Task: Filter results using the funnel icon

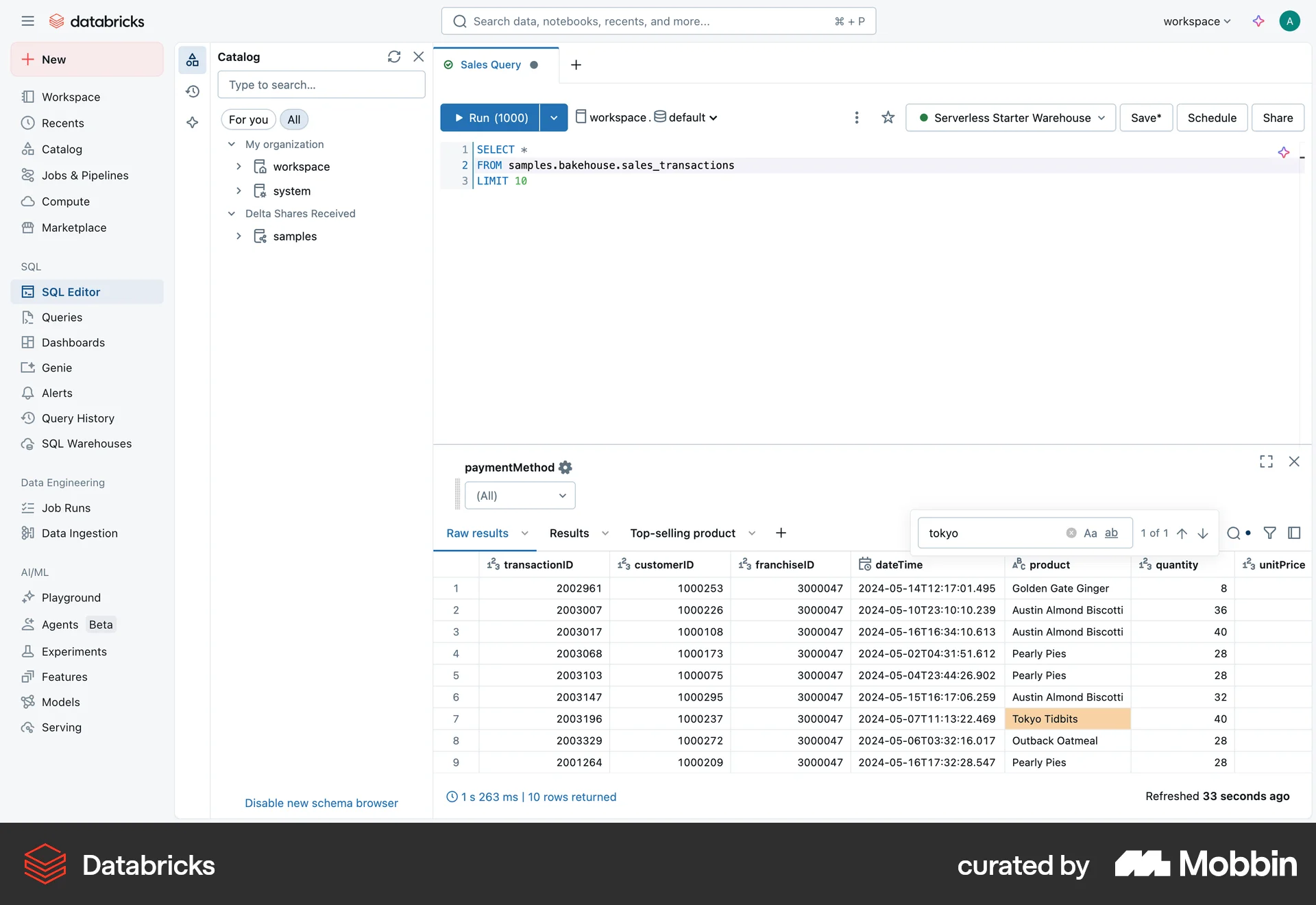Action: tap(1270, 533)
